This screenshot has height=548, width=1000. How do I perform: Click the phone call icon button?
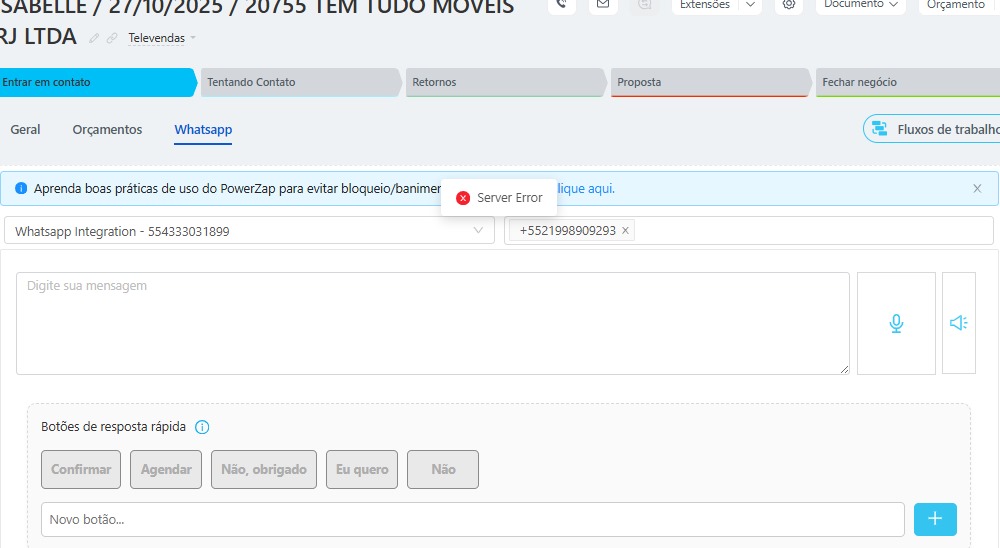562,4
